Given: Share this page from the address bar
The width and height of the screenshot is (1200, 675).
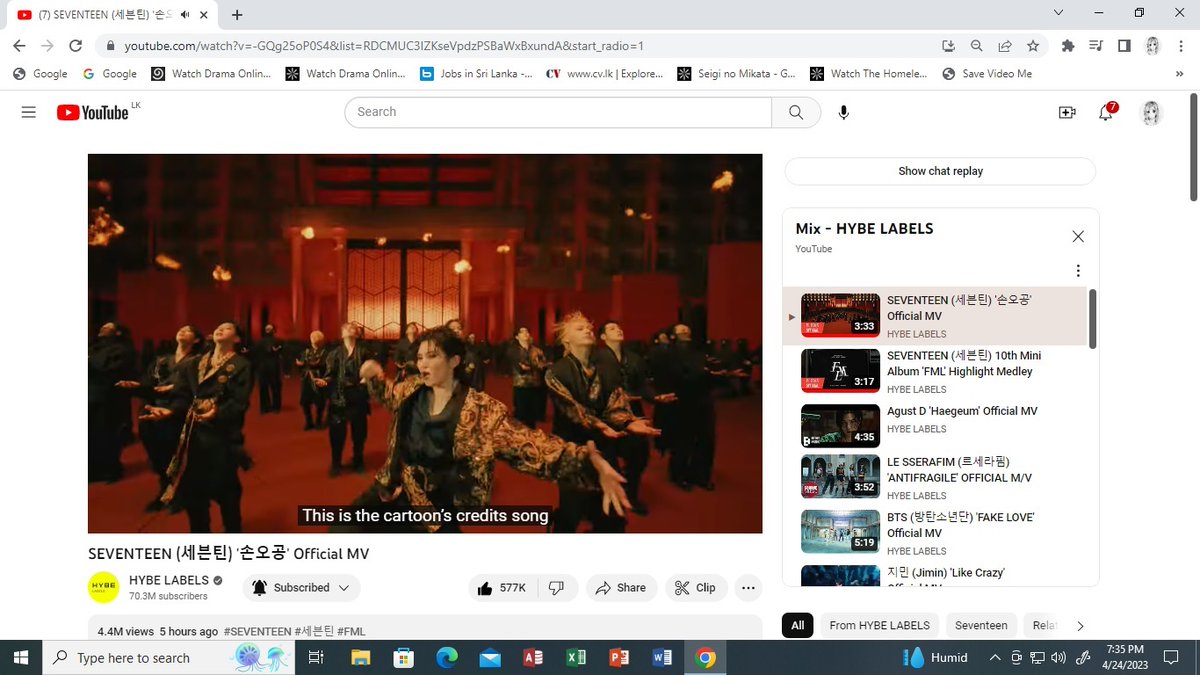Looking at the screenshot, I should (x=1004, y=46).
